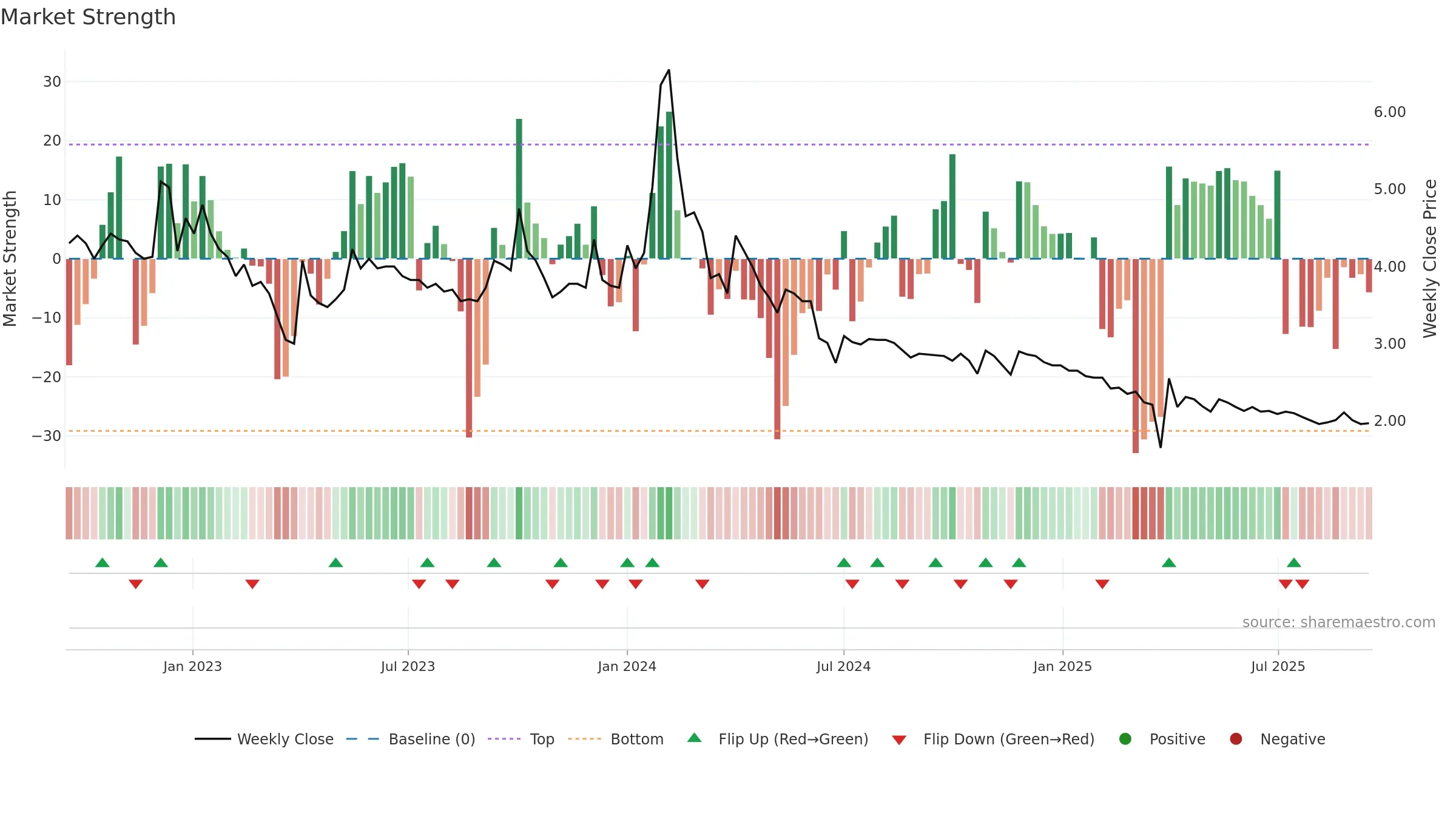
Task: Click the 5.00 price tick on the right axis
Action: [1390, 189]
